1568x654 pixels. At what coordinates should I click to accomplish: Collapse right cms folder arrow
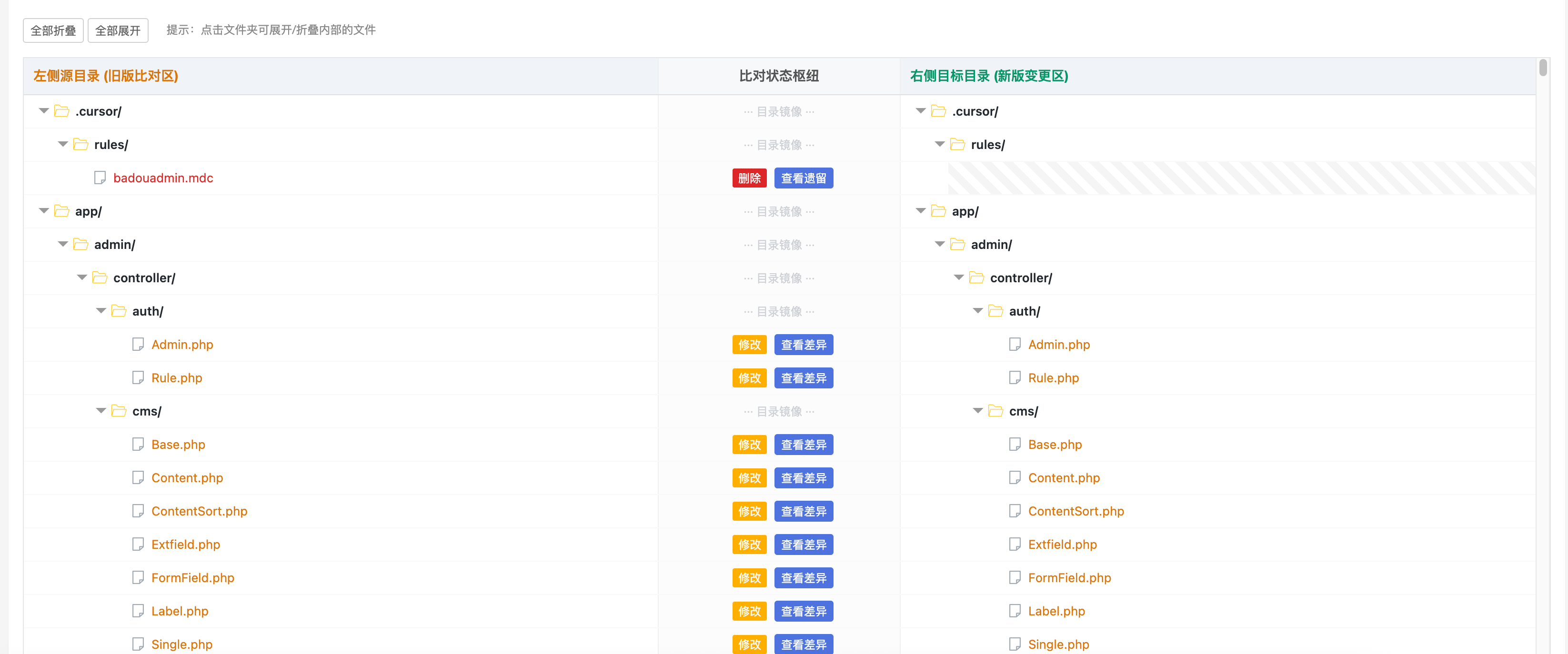coord(977,411)
